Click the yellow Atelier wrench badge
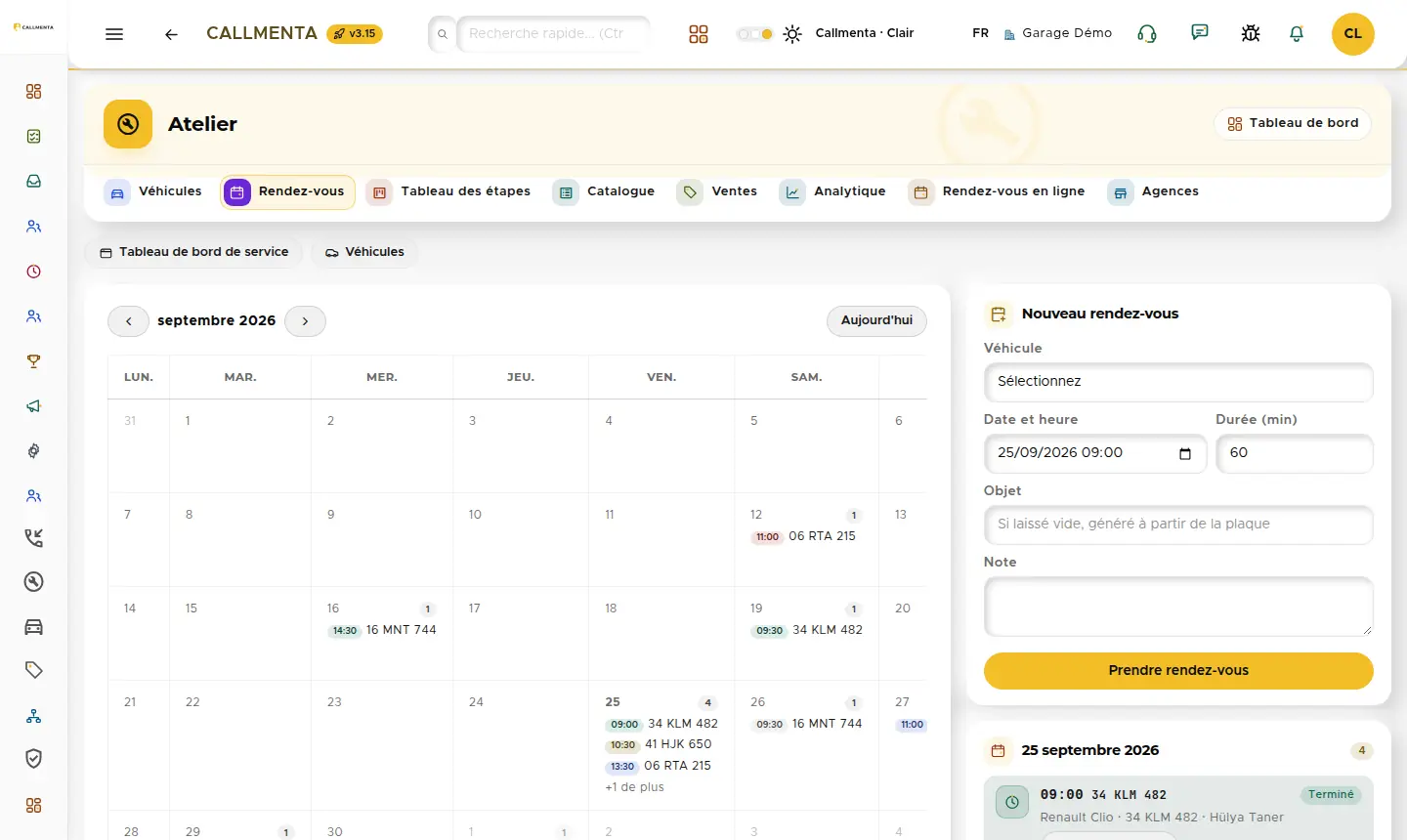This screenshot has width=1407, height=840. pos(128,124)
